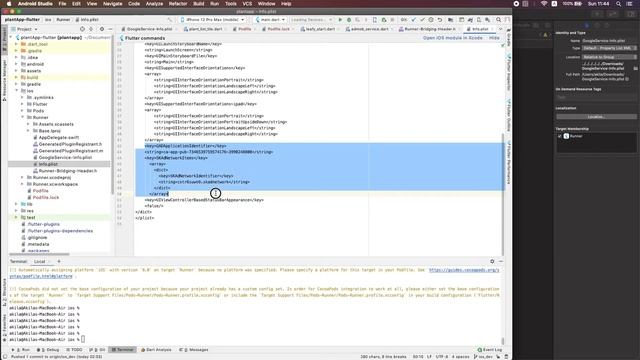This screenshot has width=640, height=360.
Task: Open the Xcode Location dropdown Relative to Group
Action: [609, 57]
